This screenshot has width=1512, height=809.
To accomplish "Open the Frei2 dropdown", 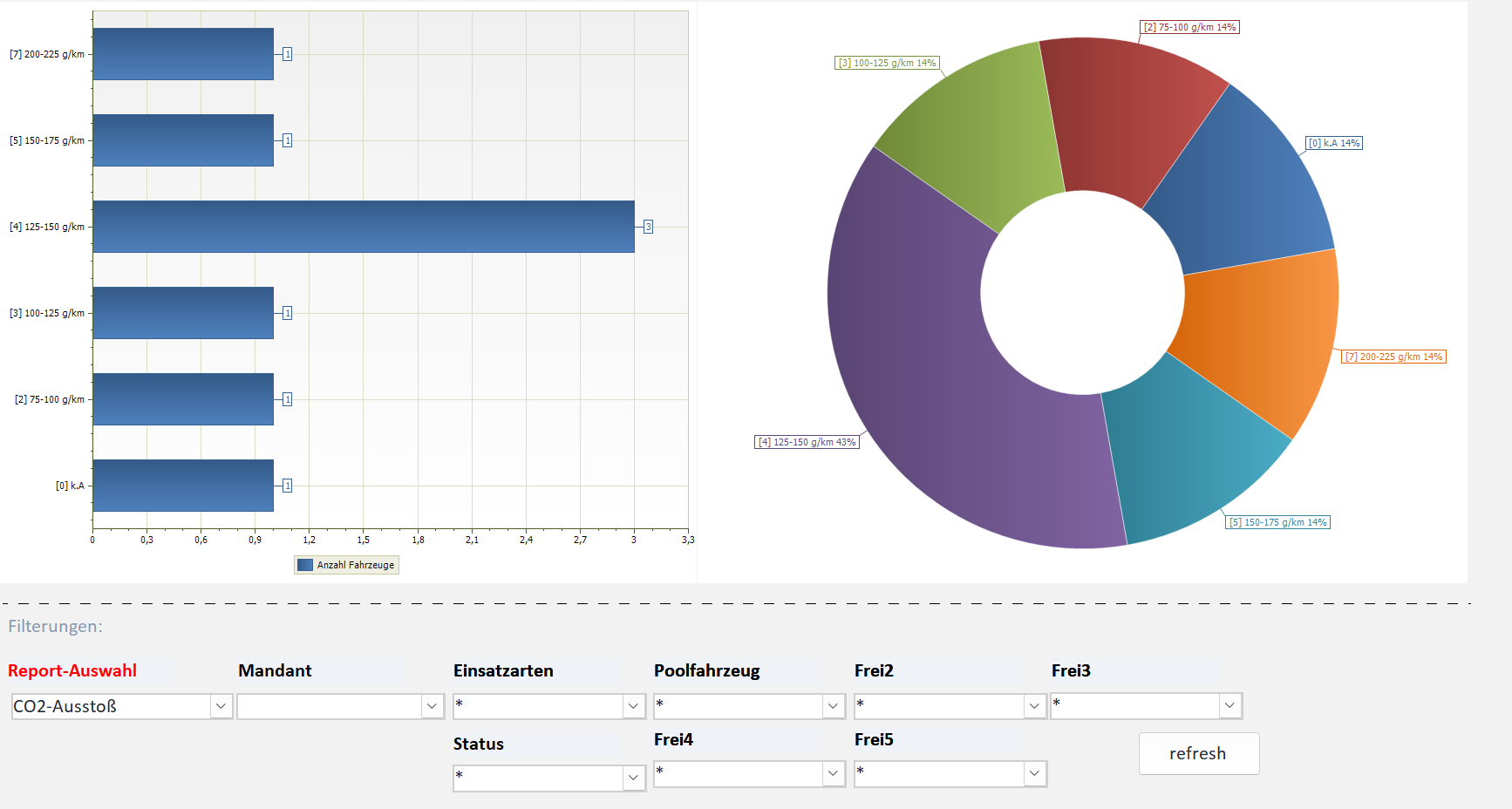I will click(950, 706).
